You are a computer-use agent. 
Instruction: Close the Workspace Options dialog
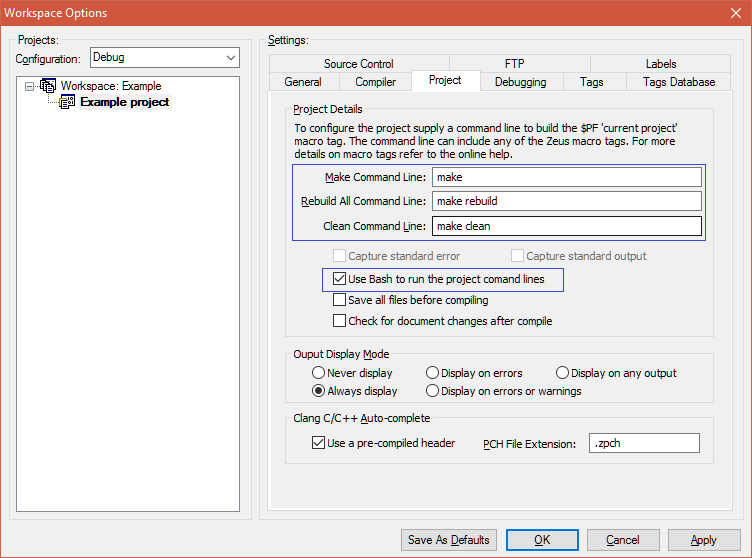coord(736,13)
